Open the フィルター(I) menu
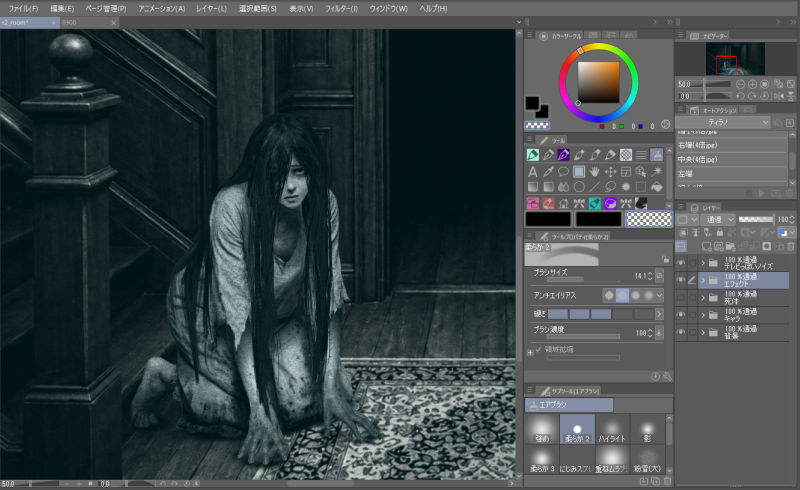This screenshot has width=800, height=490. tap(341, 9)
